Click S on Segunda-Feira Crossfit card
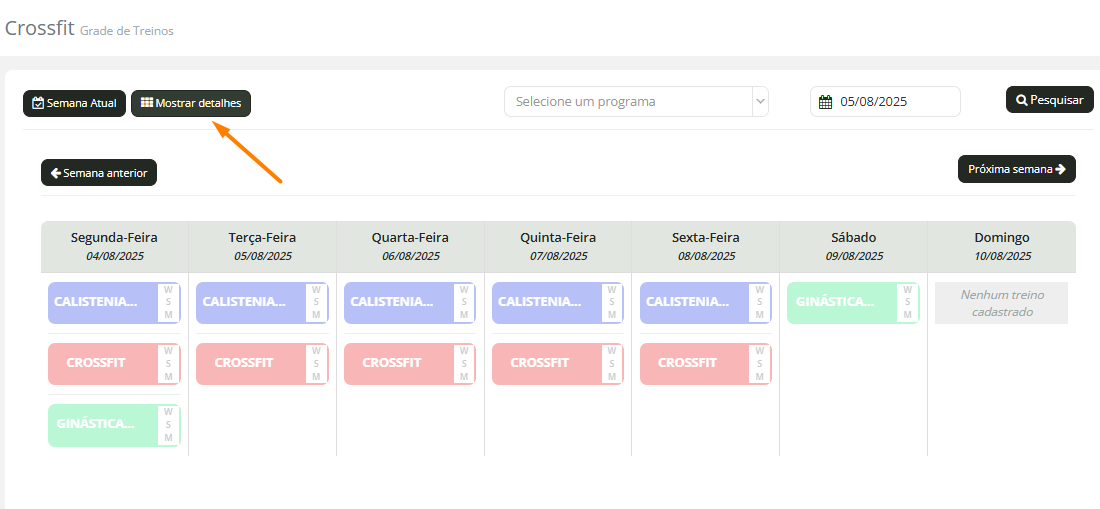 pyautogui.click(x=168, y=364)
